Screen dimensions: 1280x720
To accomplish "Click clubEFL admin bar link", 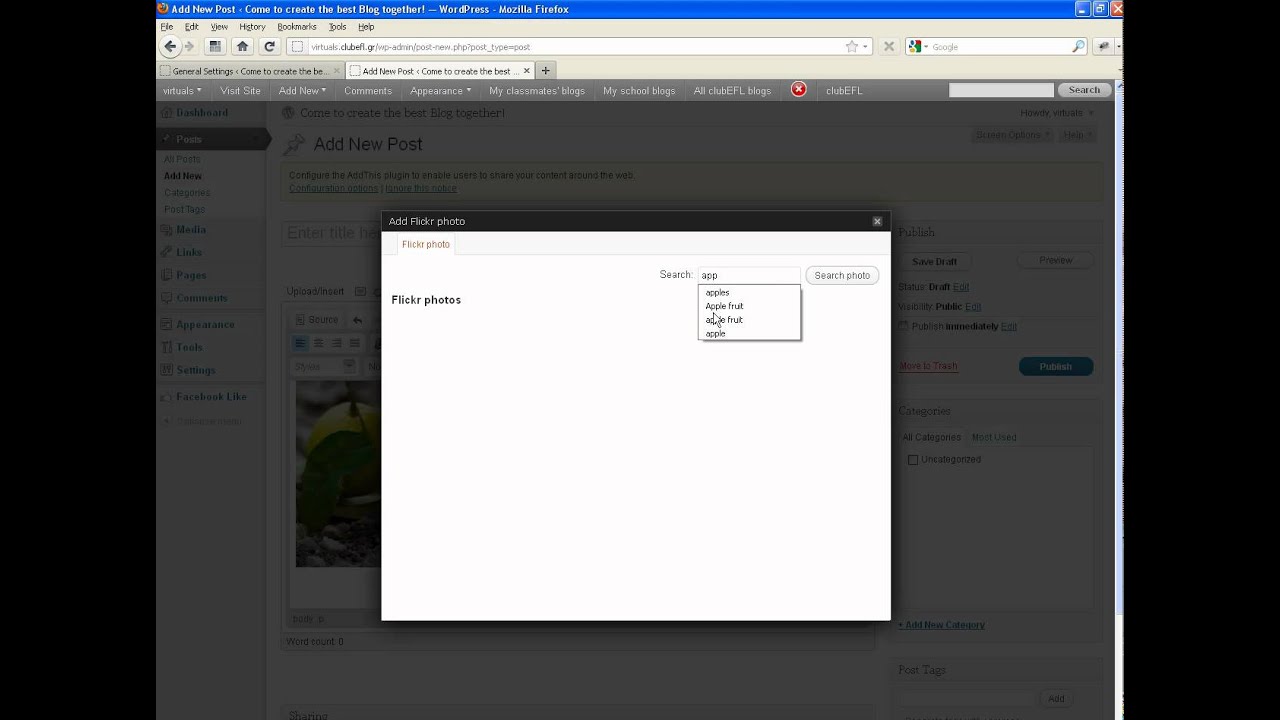I will click(844, 90).
